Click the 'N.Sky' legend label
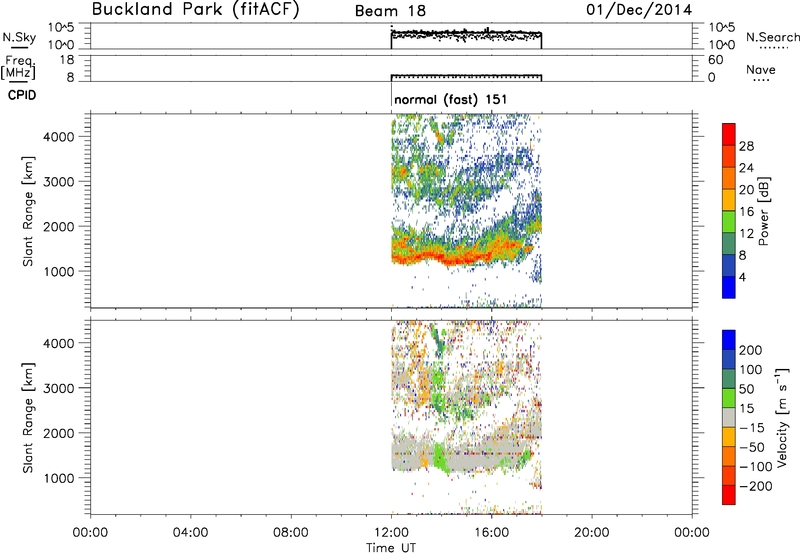The image size is (800, 554). tap(19, 37)
